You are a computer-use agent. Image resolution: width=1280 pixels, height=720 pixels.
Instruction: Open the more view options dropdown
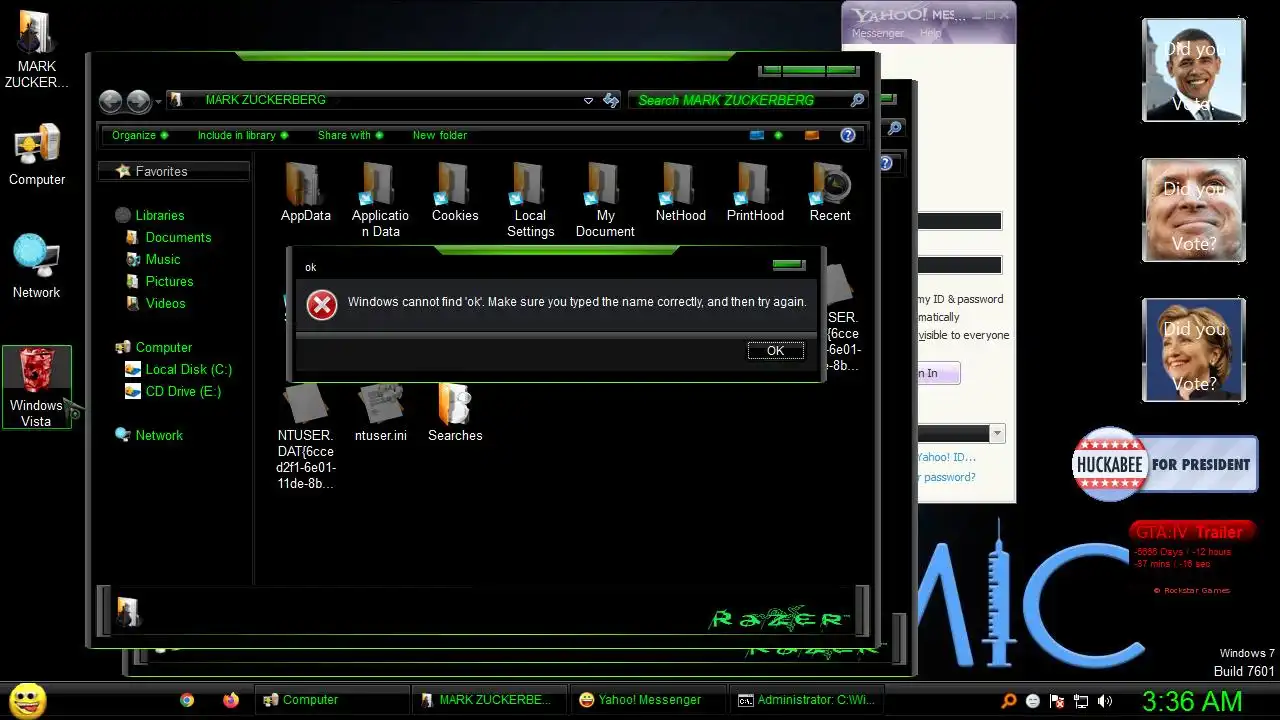[778, 135]
